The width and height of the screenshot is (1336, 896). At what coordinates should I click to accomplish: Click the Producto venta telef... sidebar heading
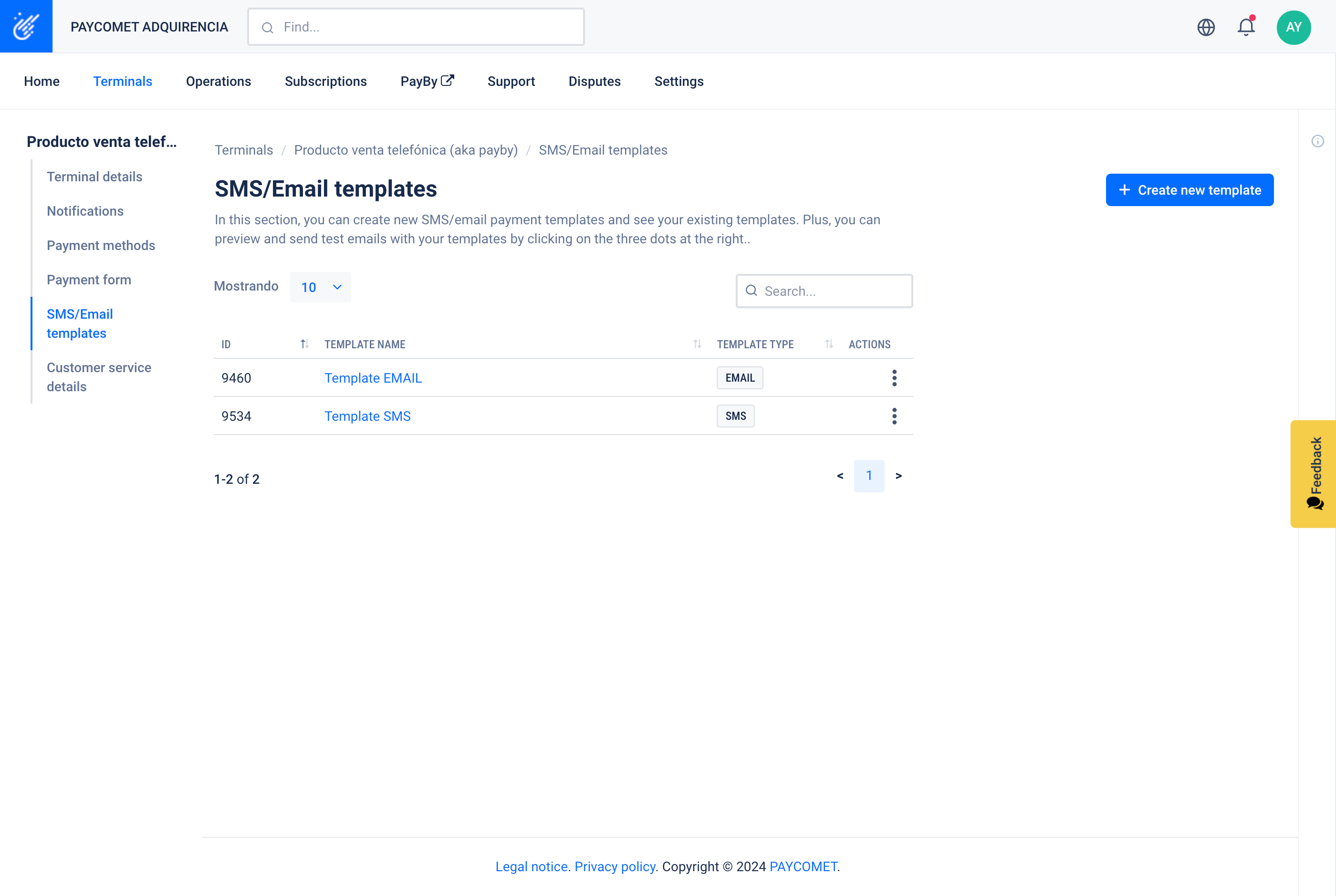click(x=102, y=142)
